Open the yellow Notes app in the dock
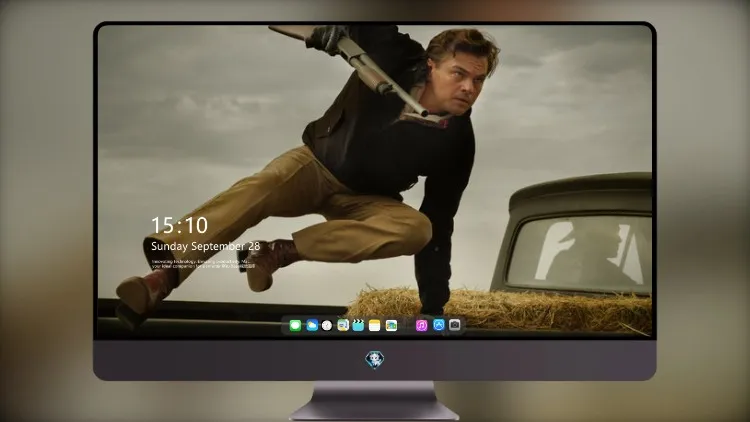Viewport: 750px width, 422px height. [x=375, y=326]
